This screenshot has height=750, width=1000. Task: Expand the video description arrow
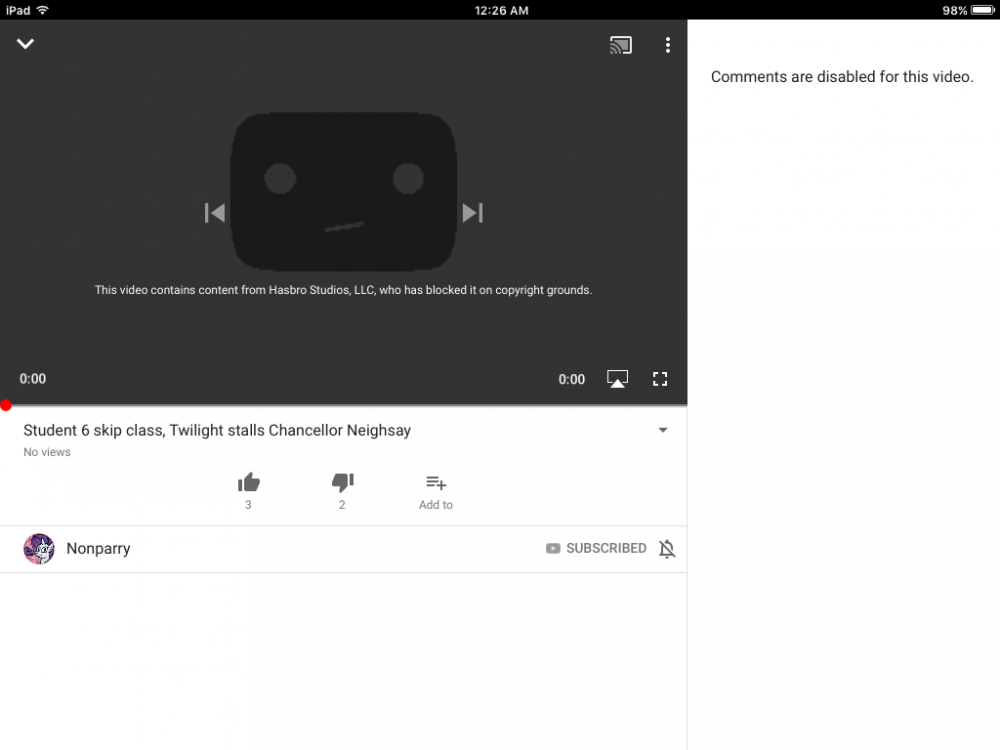coord(662,431)
